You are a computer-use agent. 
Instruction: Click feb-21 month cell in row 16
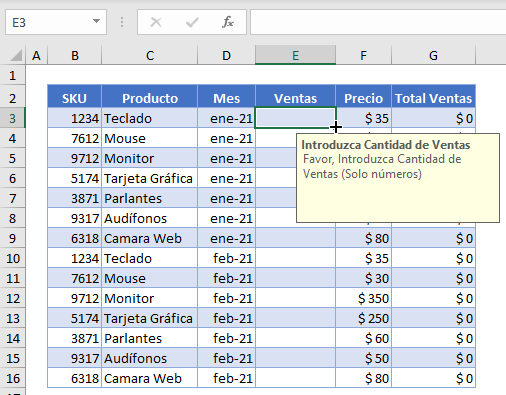(226, 378)
